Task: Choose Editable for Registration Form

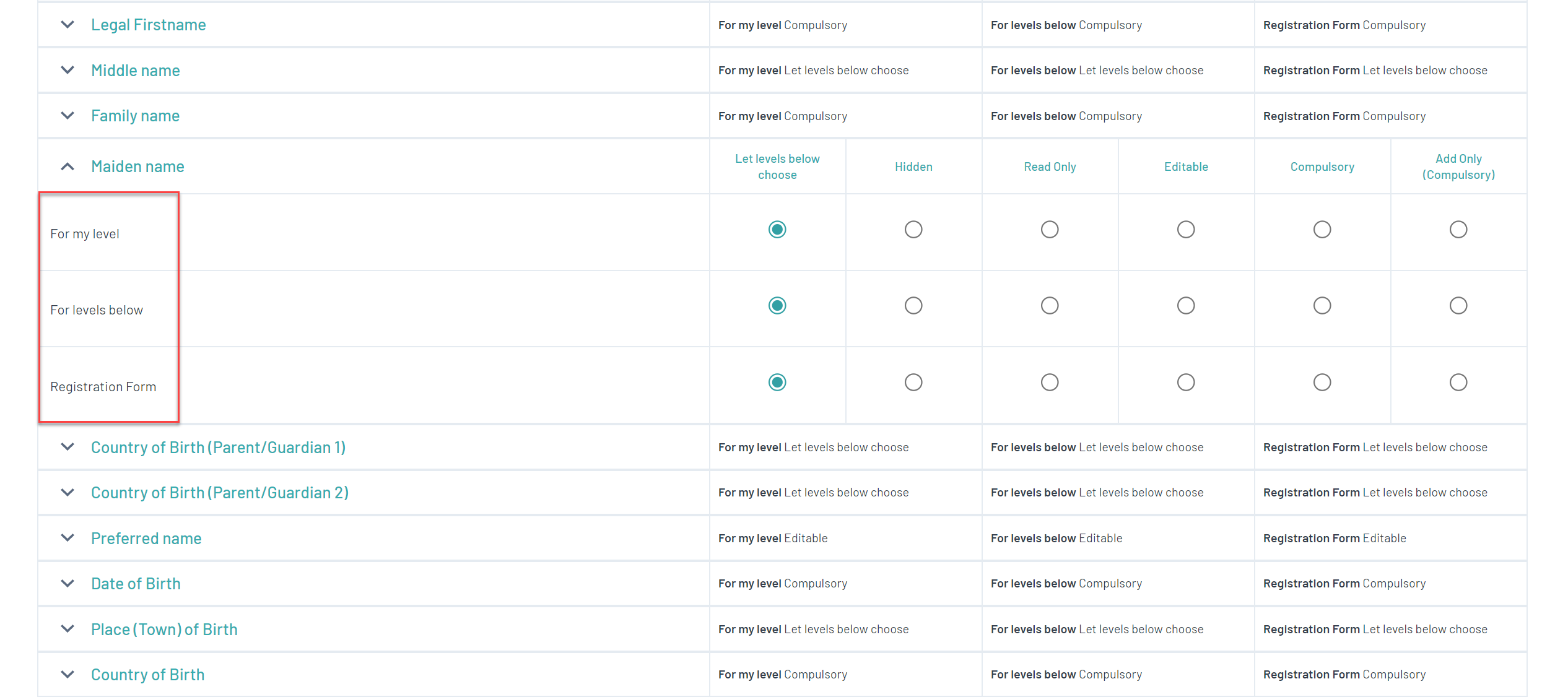Action: (x=1186, y=383)
